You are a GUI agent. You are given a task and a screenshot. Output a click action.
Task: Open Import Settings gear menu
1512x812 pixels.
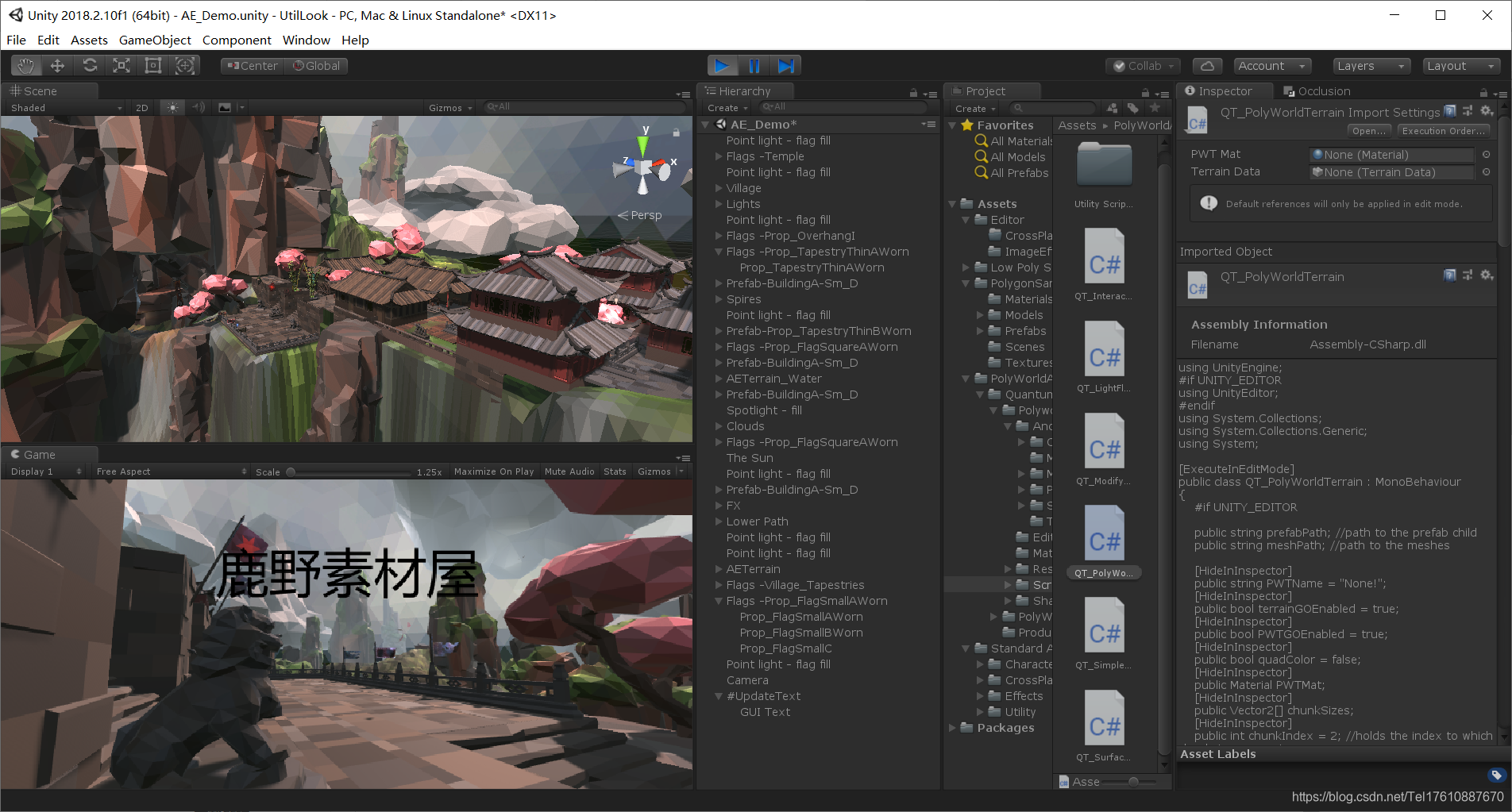point(1487,111)
